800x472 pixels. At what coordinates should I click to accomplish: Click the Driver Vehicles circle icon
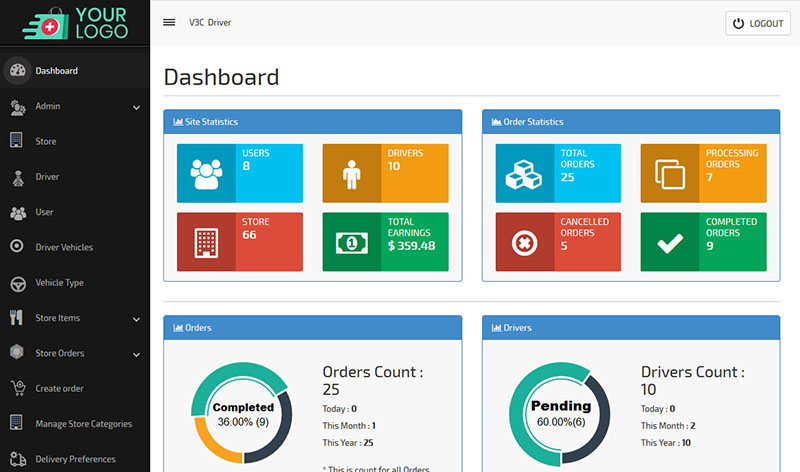(17, 246)
